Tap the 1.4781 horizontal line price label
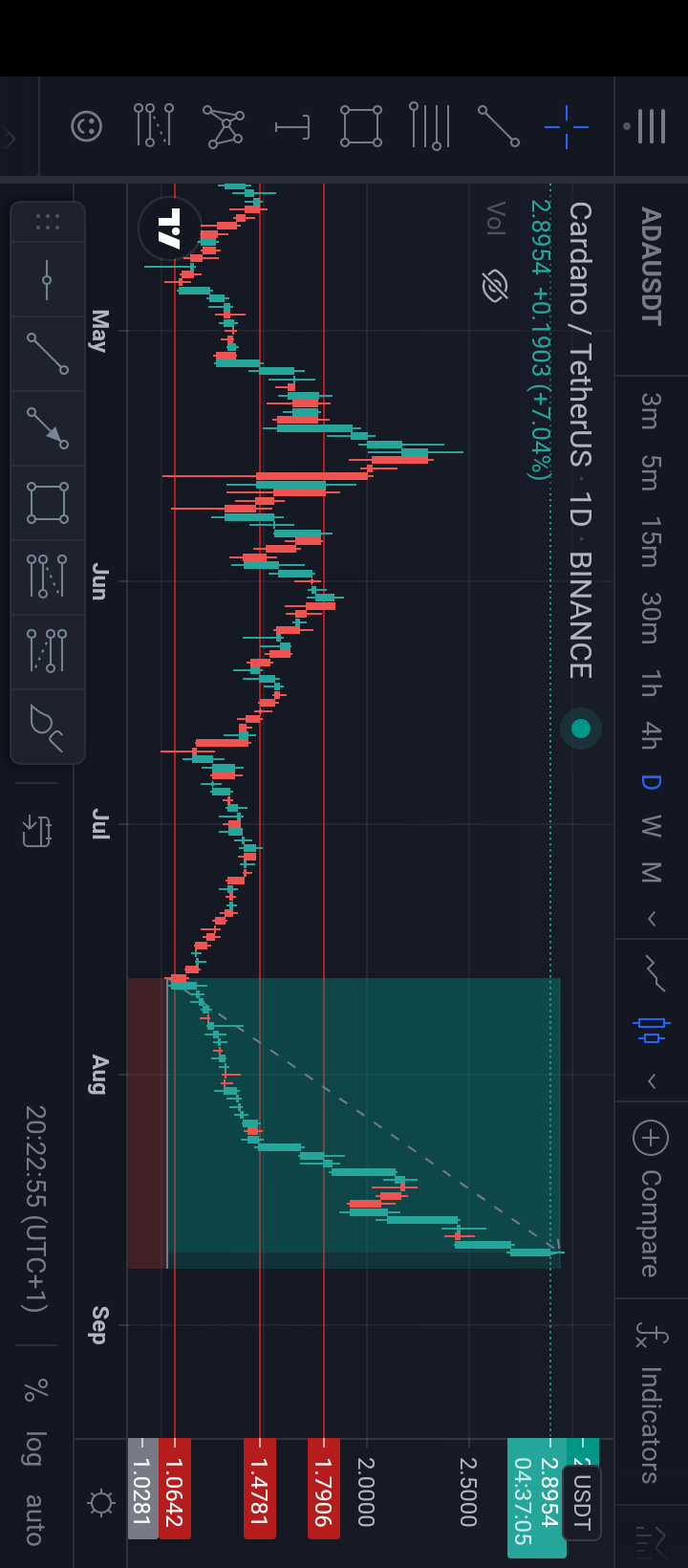688x1568 pixels. 259,1489
